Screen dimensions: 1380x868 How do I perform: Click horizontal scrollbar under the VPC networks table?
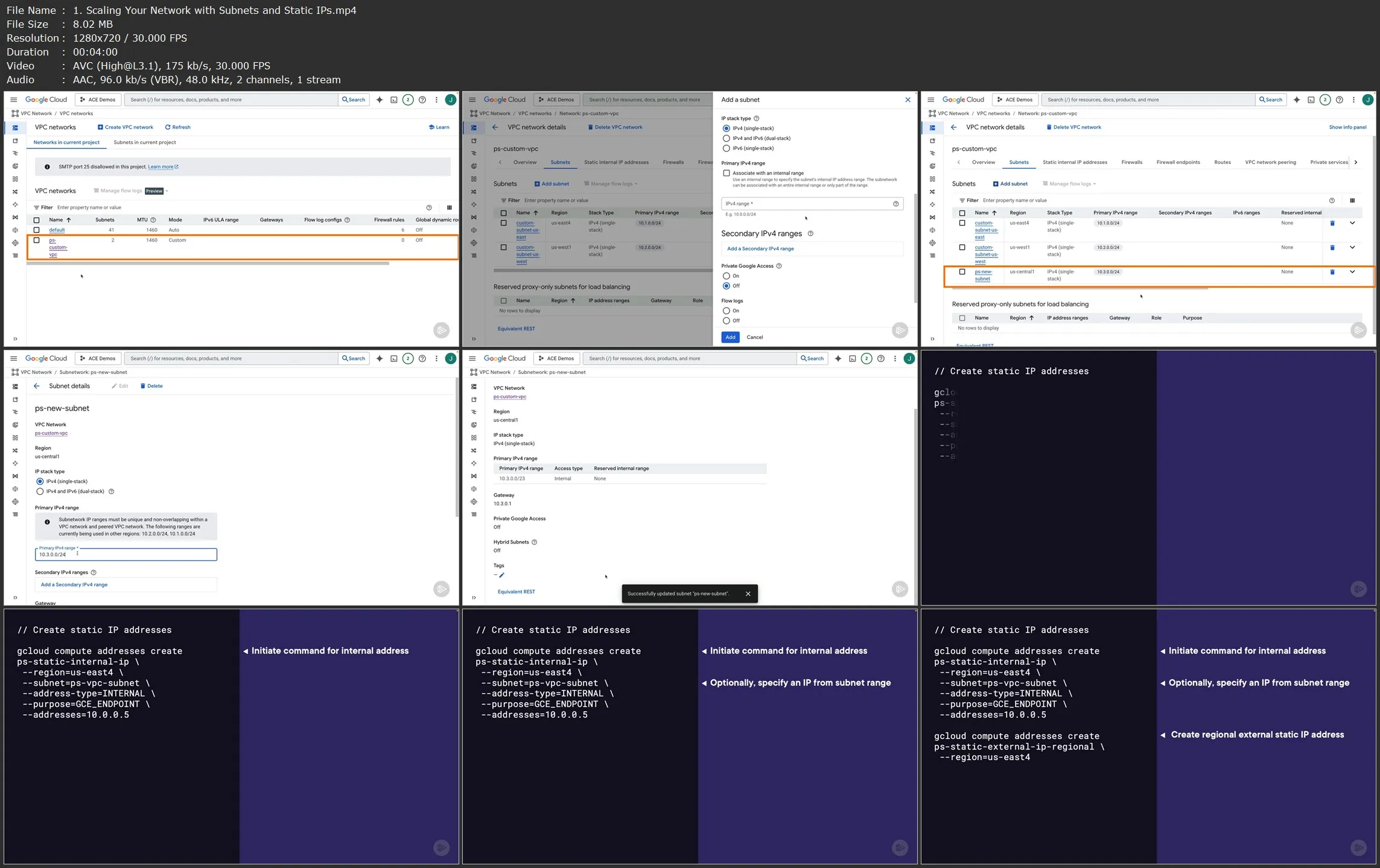click(x=208, y=264)
